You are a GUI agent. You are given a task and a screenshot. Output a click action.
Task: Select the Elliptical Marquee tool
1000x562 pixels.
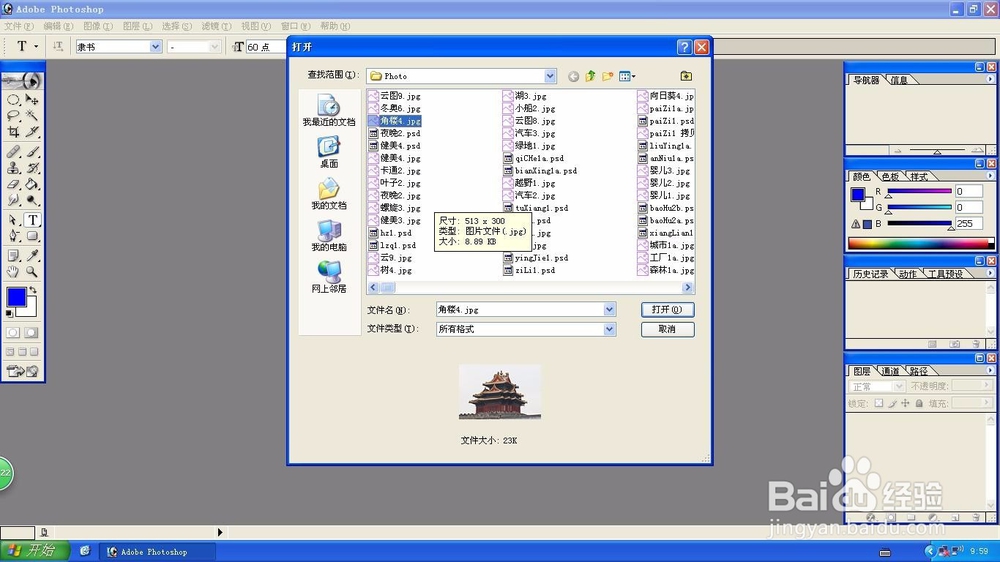[x=13, y=100]
